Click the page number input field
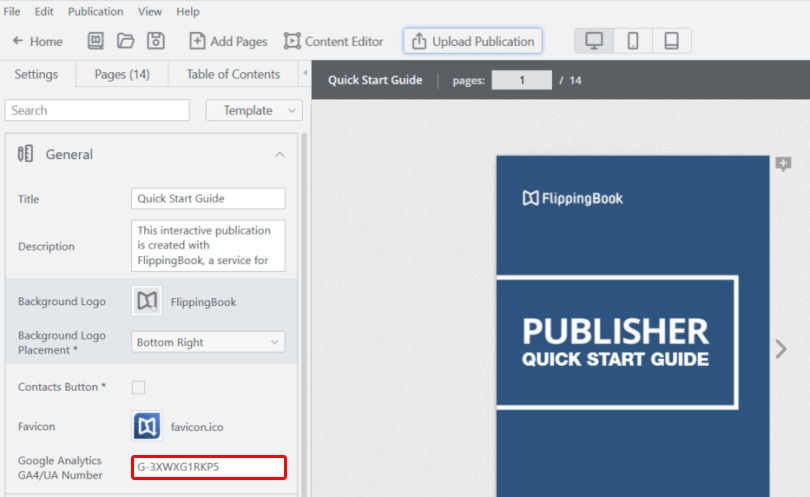 point(521,80)
